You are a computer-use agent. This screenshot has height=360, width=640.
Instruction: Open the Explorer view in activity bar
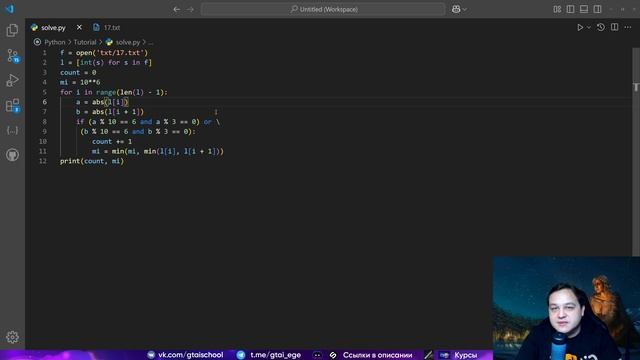[12, 30]
